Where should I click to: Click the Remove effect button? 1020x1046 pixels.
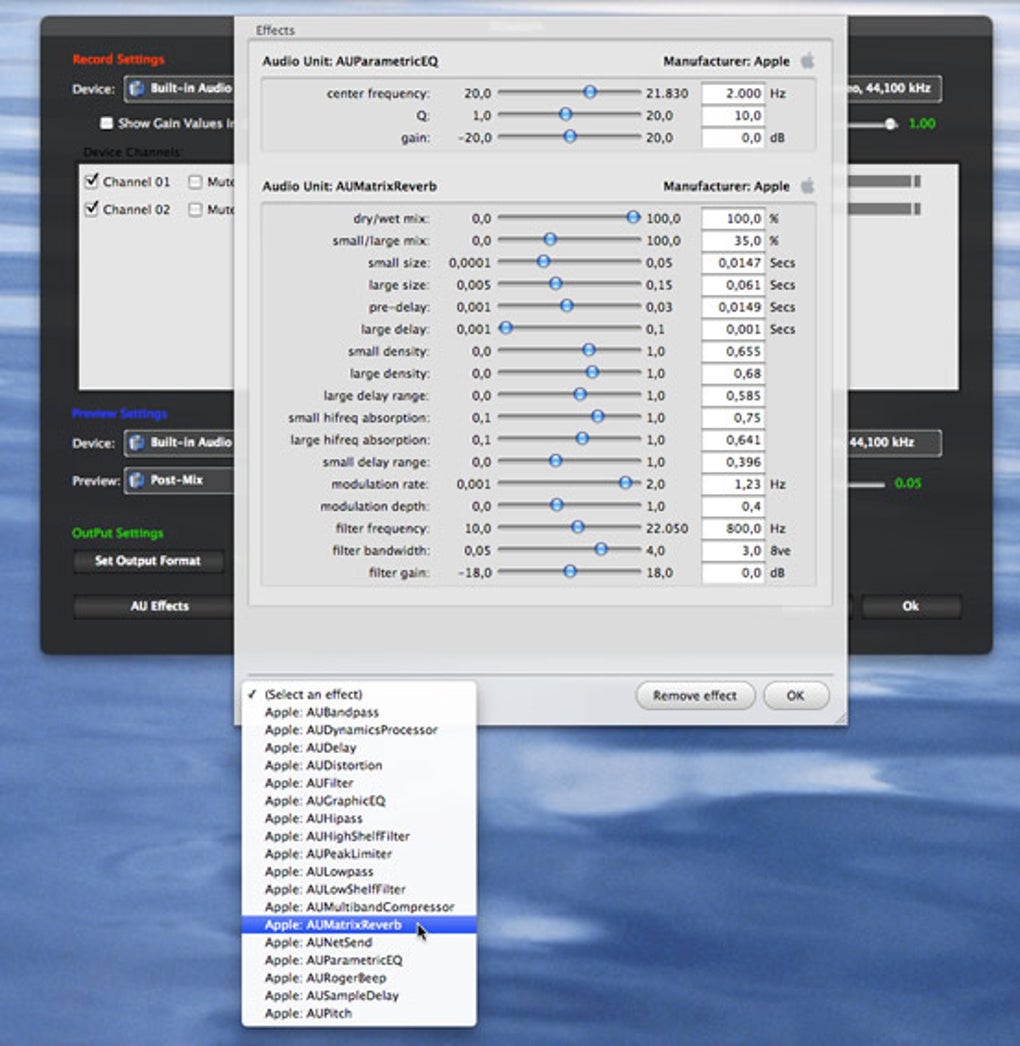coord(695,695)
